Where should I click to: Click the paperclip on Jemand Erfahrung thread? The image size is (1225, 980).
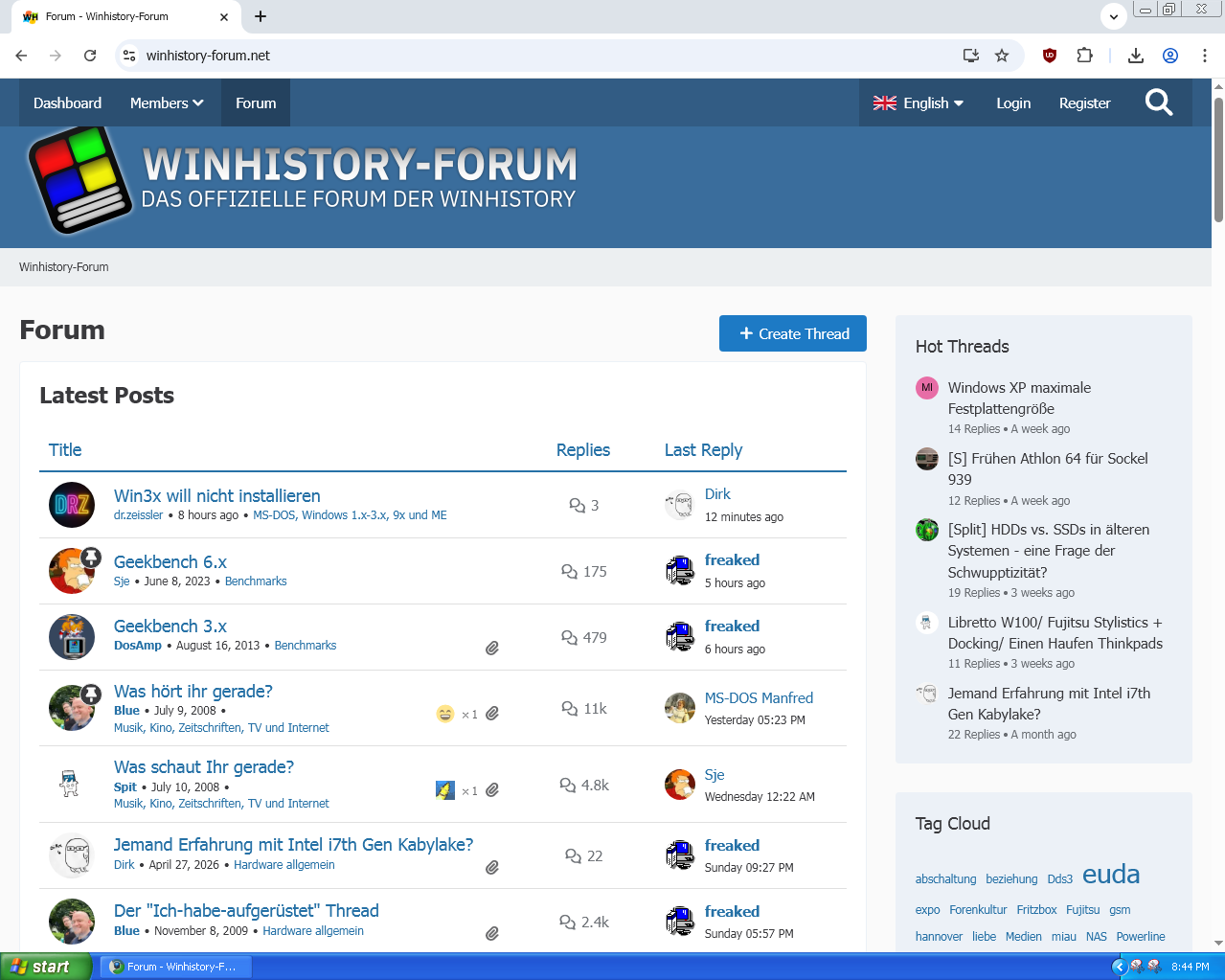click(492, 867)
